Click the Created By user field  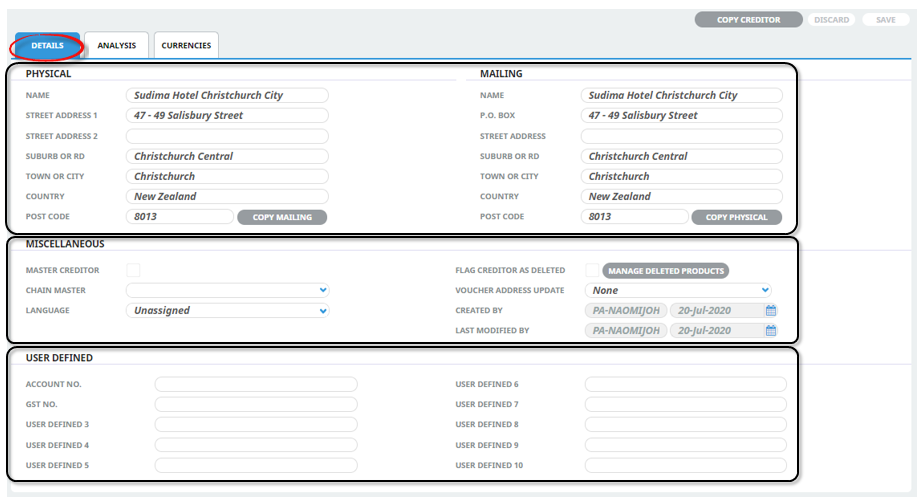click(x=626, y=310)
